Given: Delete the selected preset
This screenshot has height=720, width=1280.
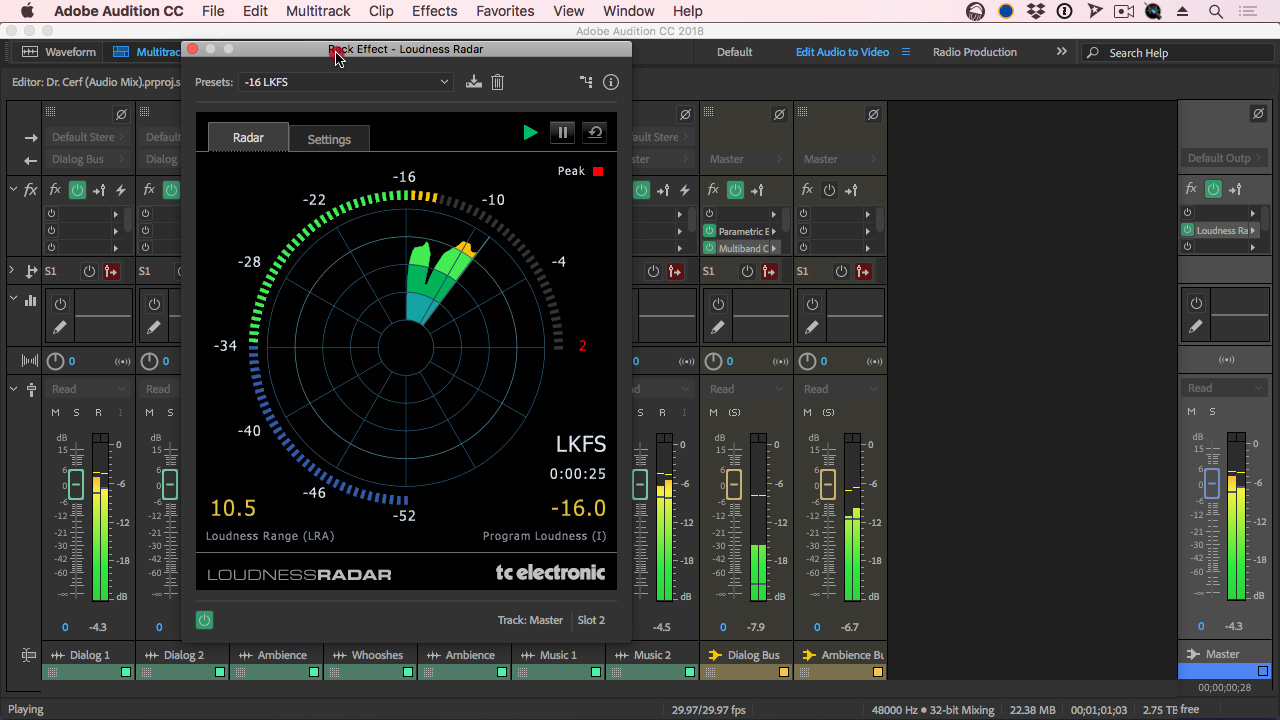Looking at the screenshot, I should pos(497,82).
